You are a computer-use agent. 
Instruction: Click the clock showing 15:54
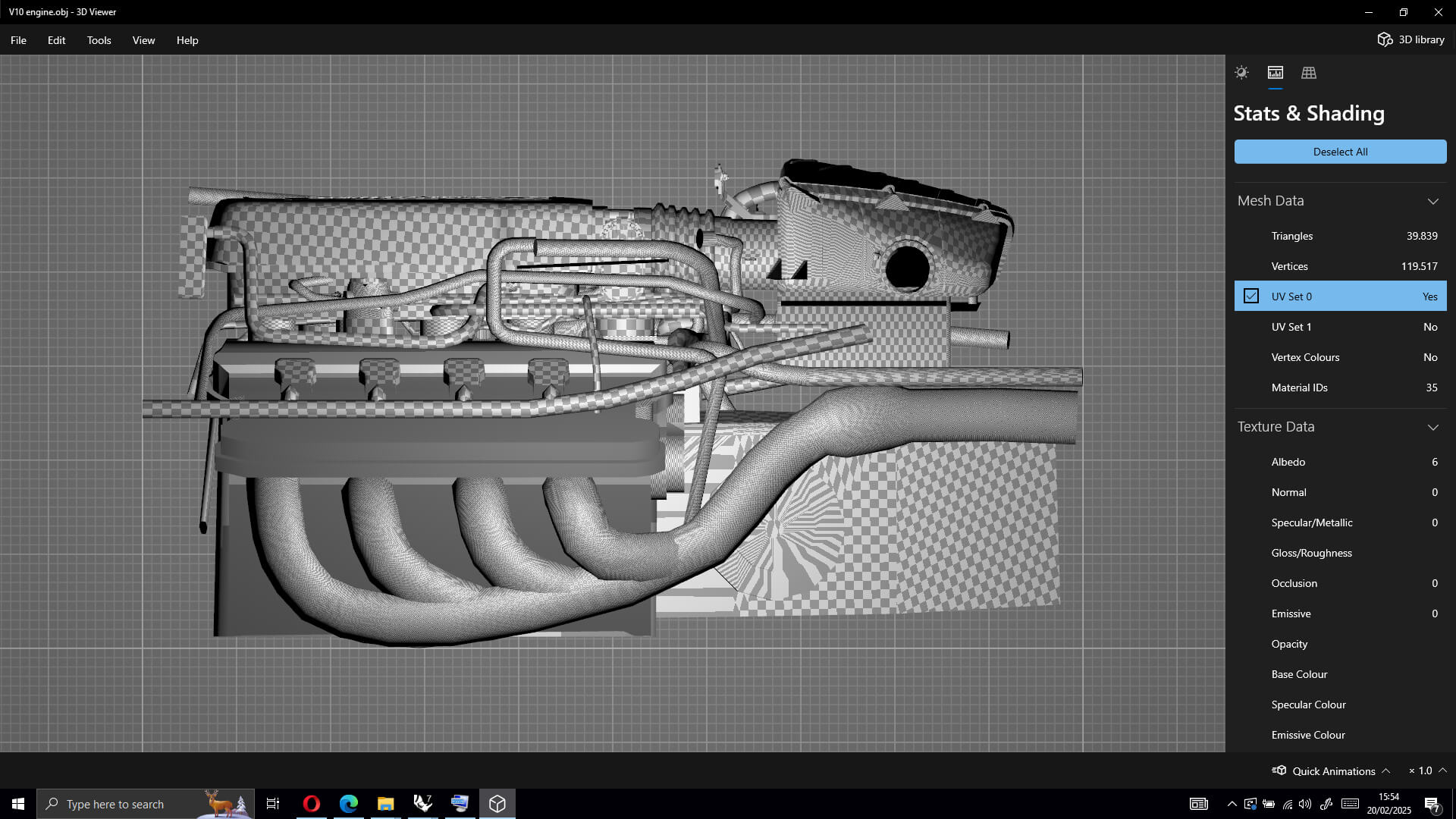pyautogui.click(x=1389, y=804)
